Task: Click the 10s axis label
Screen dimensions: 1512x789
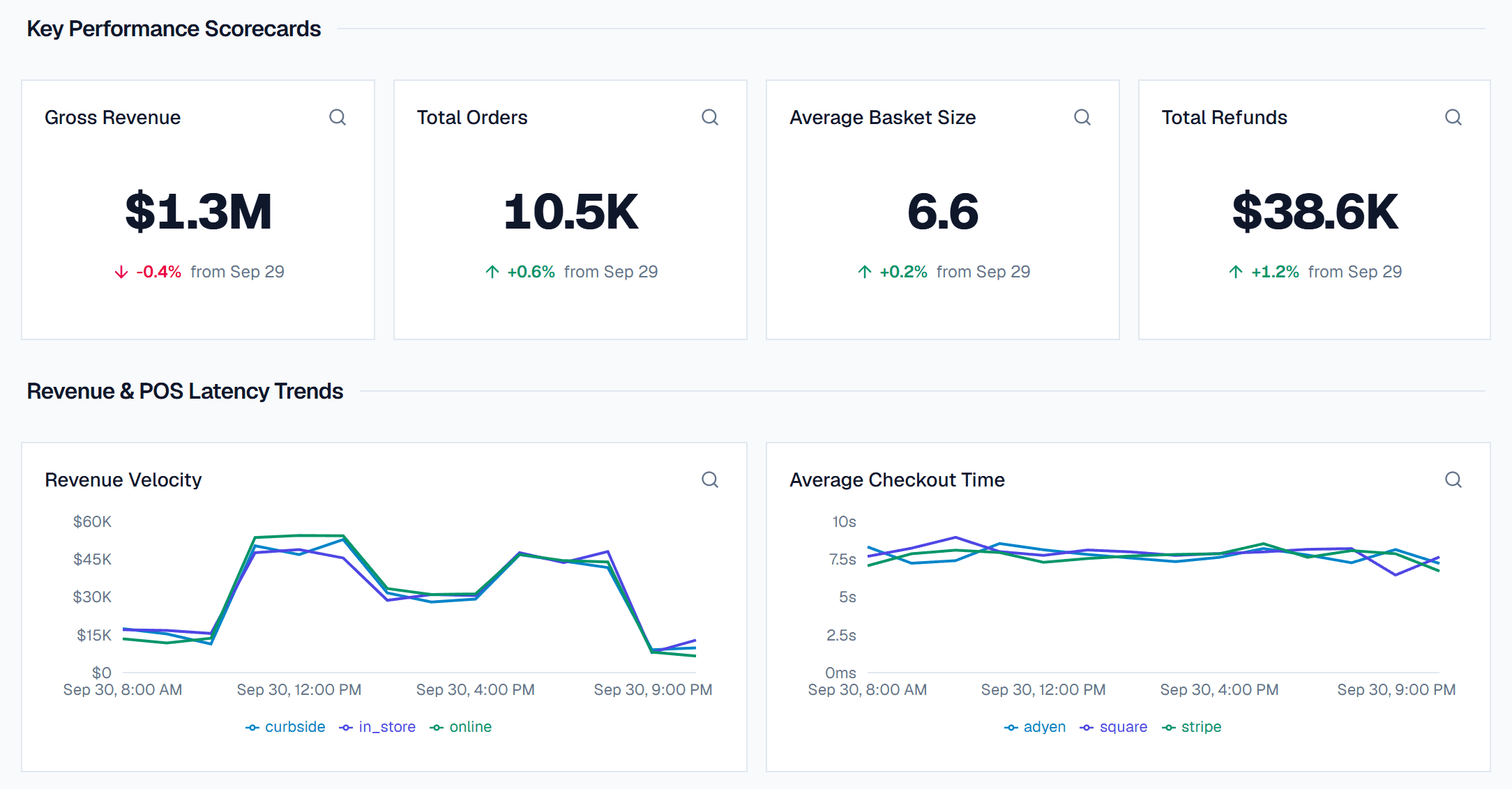Action: click(844, 521)
